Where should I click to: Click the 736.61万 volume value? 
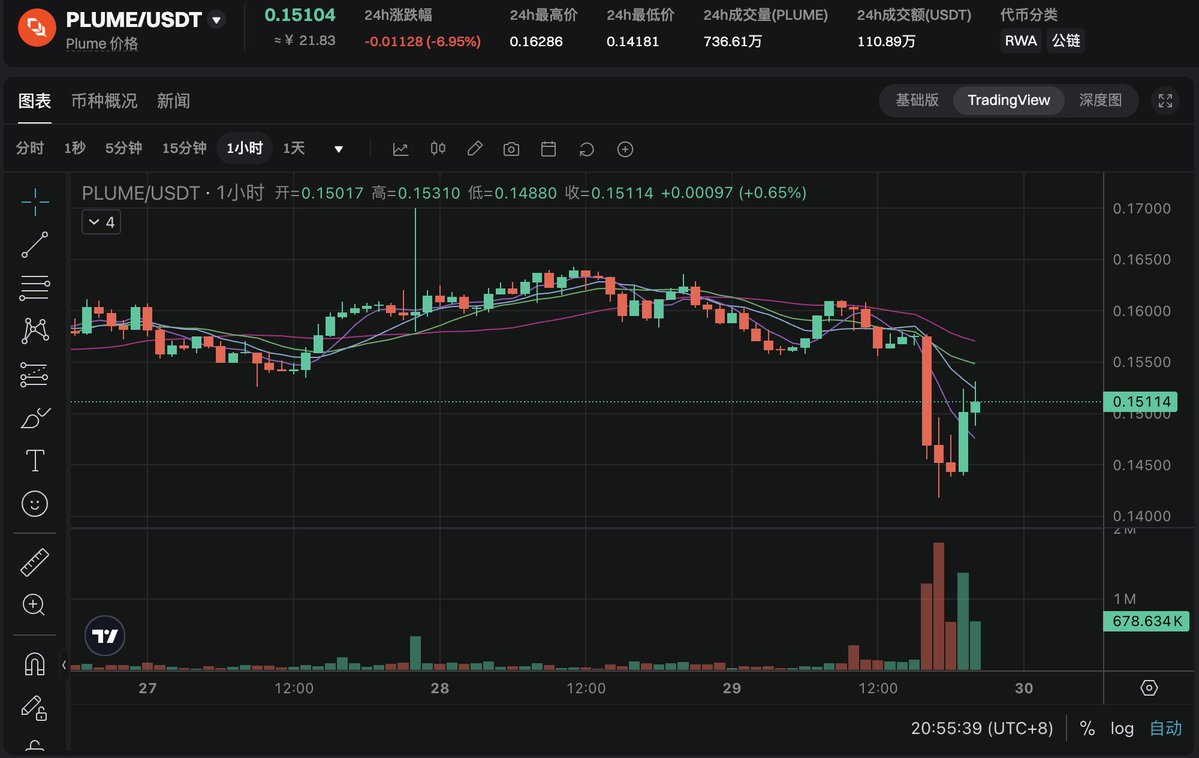click(x=733, y=41)
